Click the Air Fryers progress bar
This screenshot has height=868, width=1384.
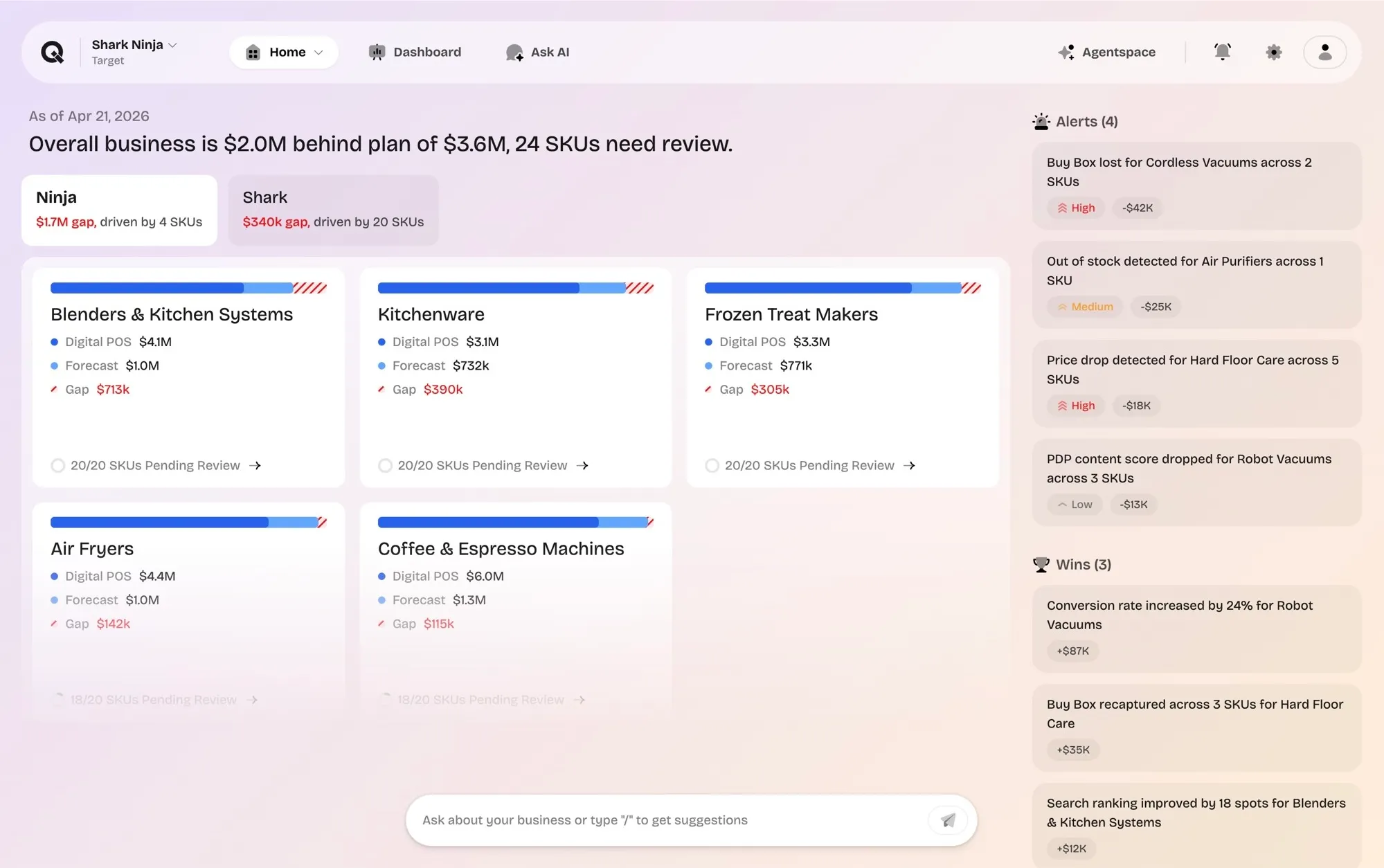tap(188, 522)
